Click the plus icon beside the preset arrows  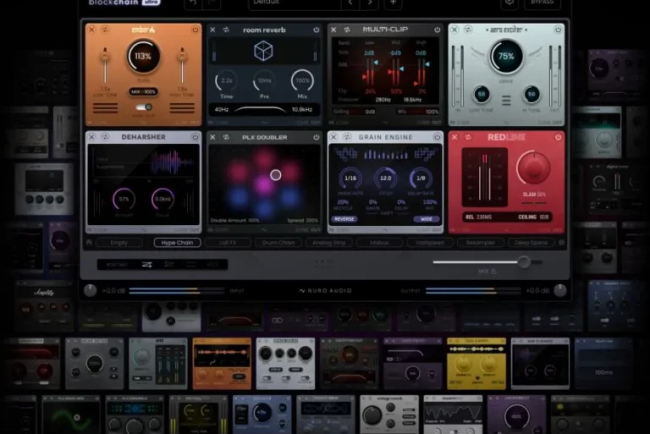tap(393, 3)
